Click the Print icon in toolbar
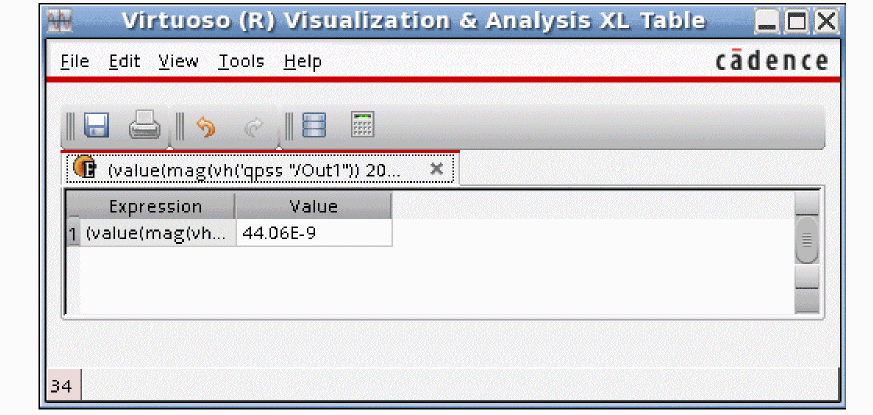 [x=145, y=127]
